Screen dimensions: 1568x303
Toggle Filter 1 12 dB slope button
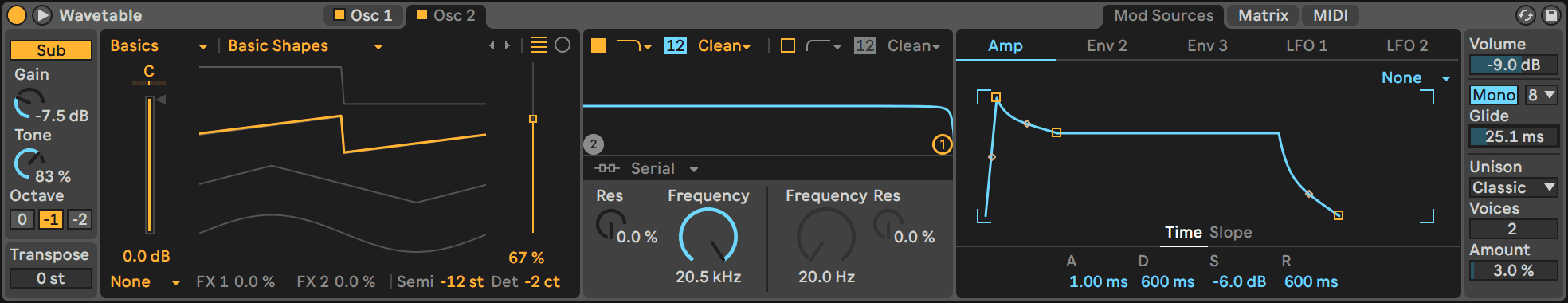click(675, 45)
